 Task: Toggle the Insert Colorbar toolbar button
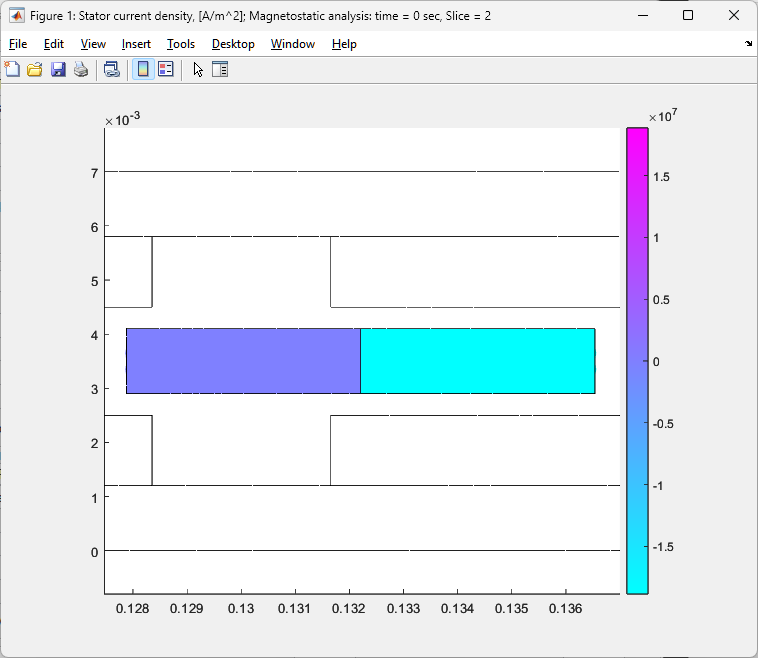(x=143, y=70)
